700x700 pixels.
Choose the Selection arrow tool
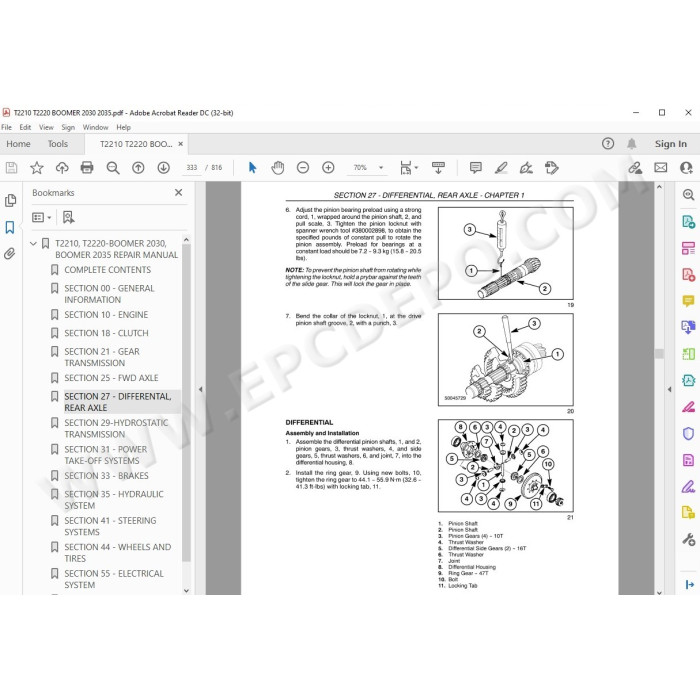[252, 168]
